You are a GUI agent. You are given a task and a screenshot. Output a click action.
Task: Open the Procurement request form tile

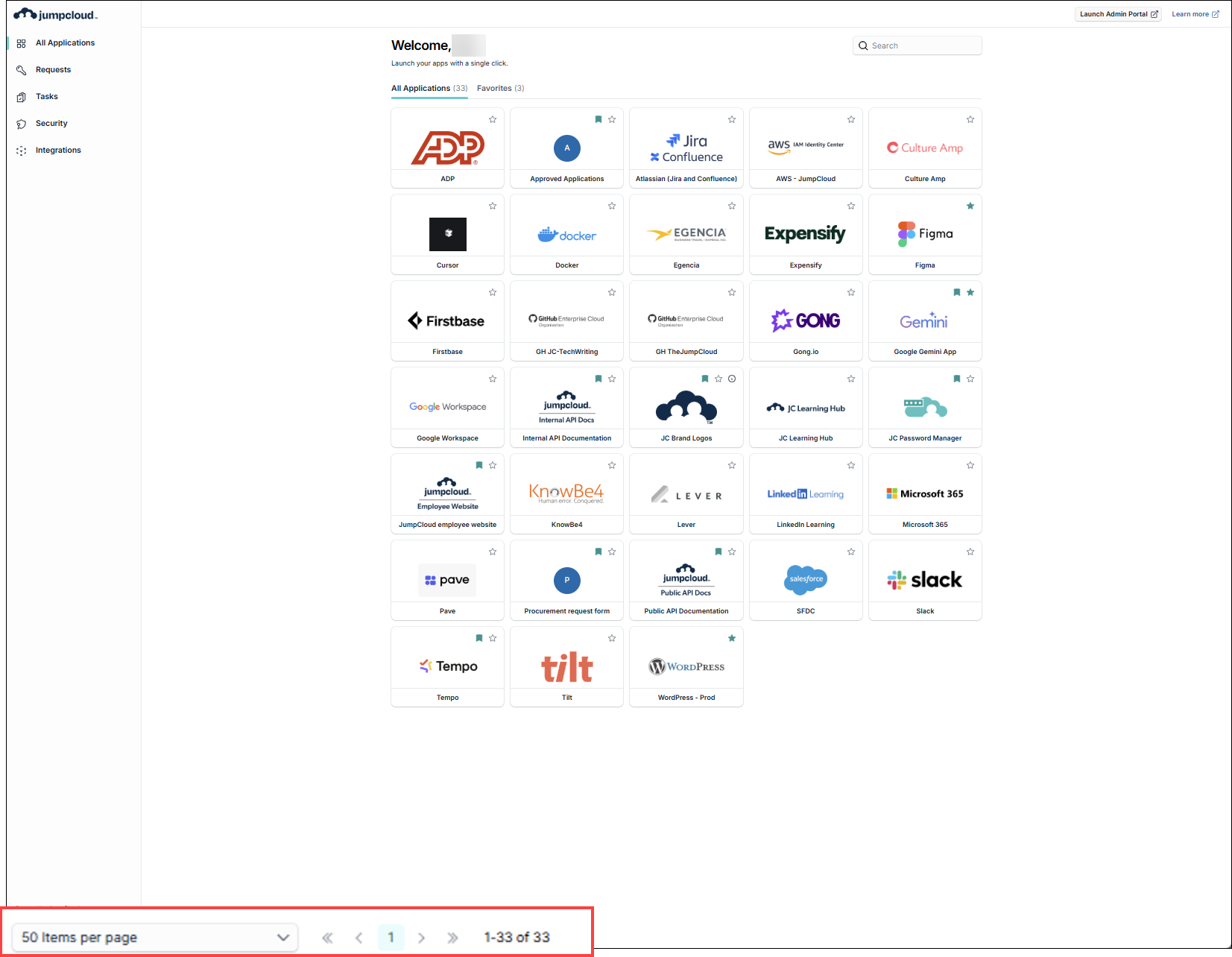coord(567,580)
